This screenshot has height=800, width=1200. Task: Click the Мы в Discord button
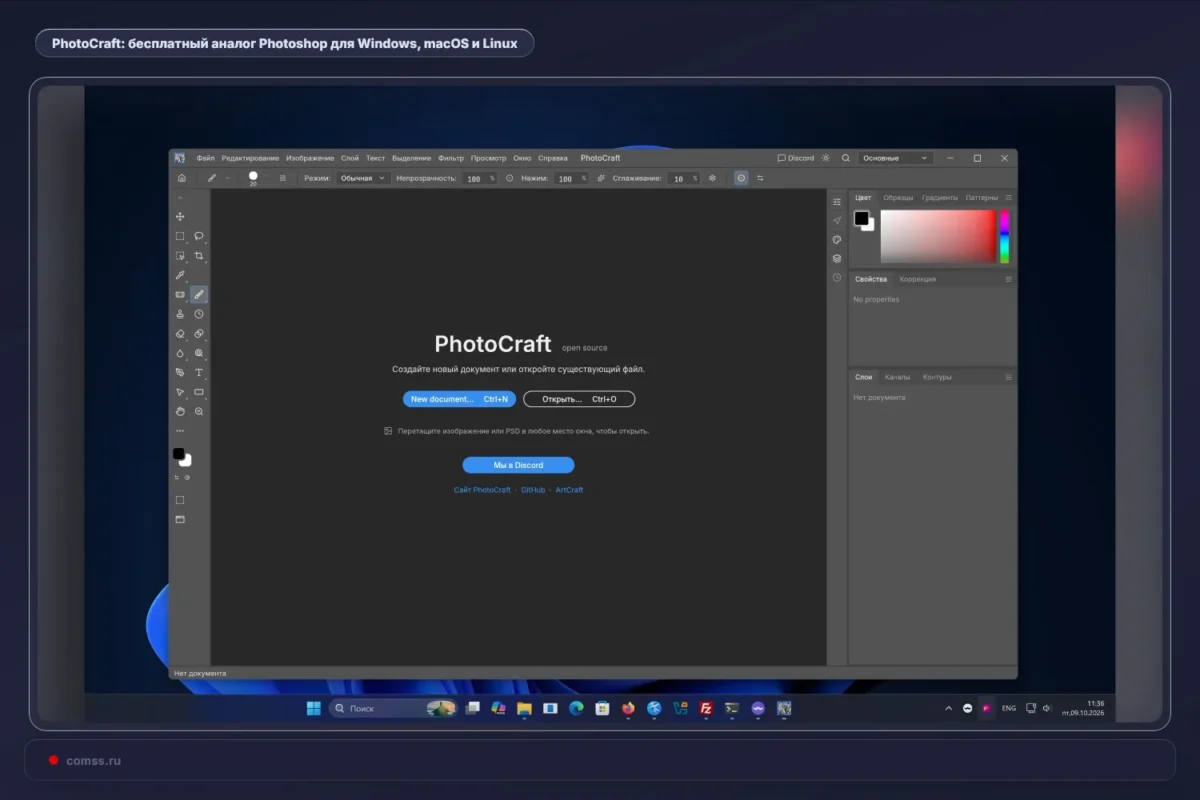pos(518,465)
